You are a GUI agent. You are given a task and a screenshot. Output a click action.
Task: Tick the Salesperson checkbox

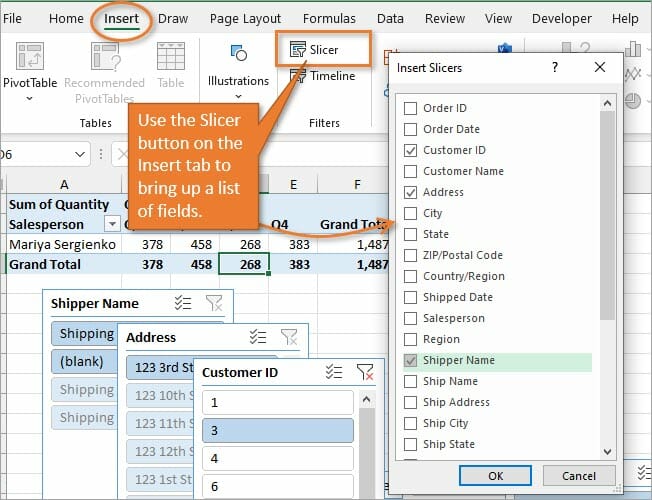(x=410, y=318)
